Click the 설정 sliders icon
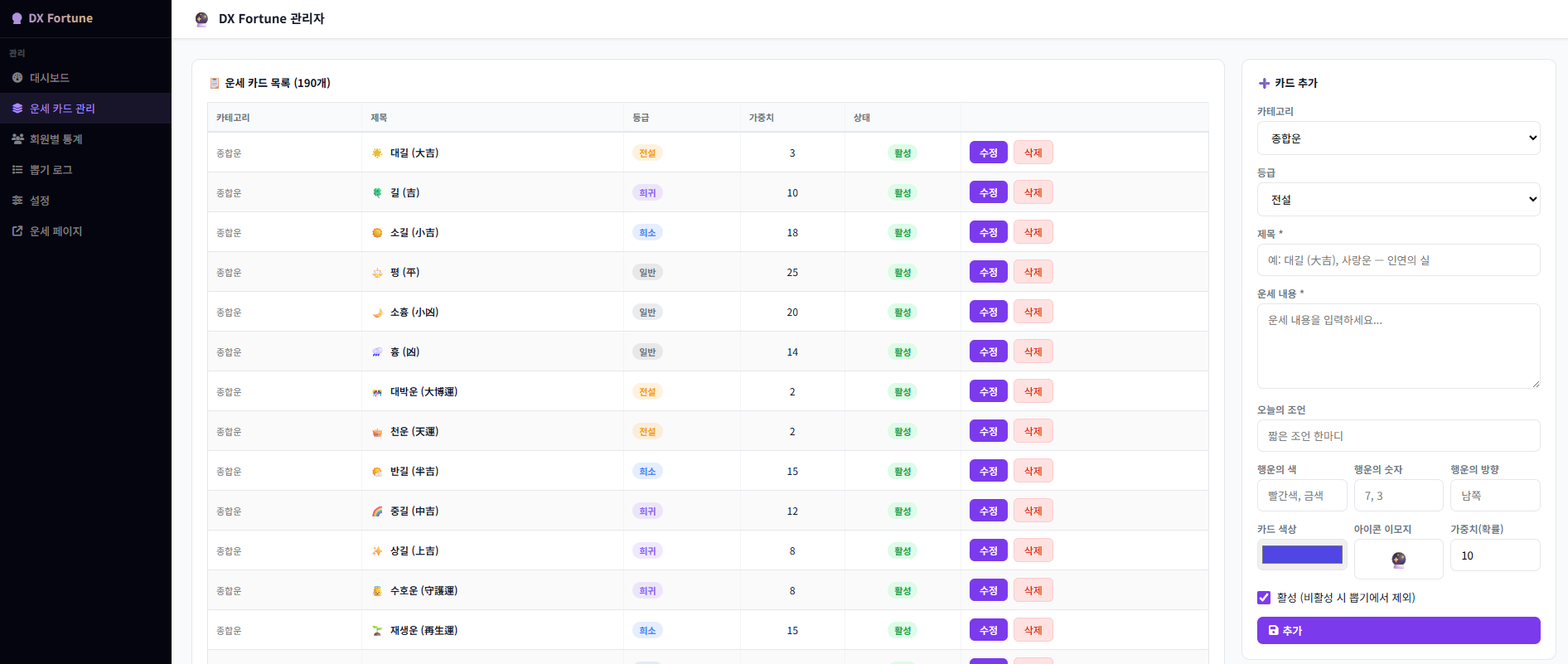Screen dimensions: 1568x664 17,201
